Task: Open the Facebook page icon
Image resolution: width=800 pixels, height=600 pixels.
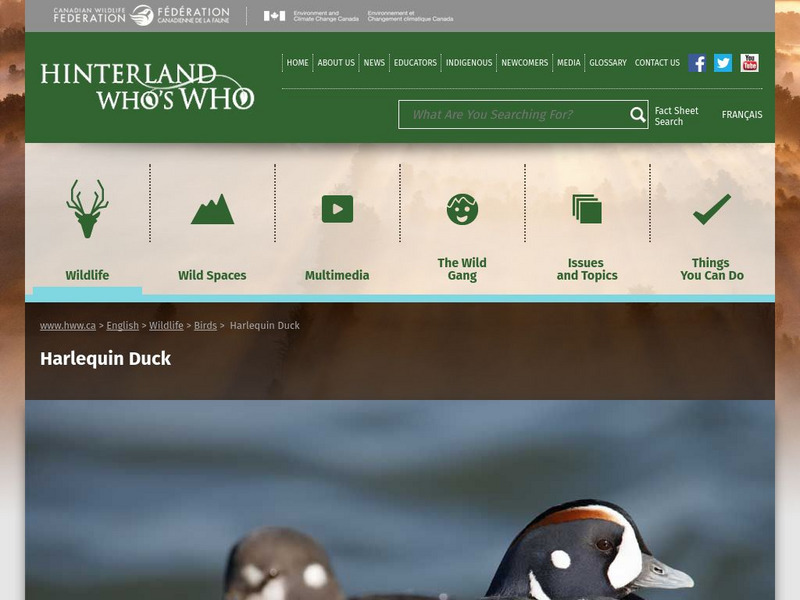Action: click(x=697, y=62)
